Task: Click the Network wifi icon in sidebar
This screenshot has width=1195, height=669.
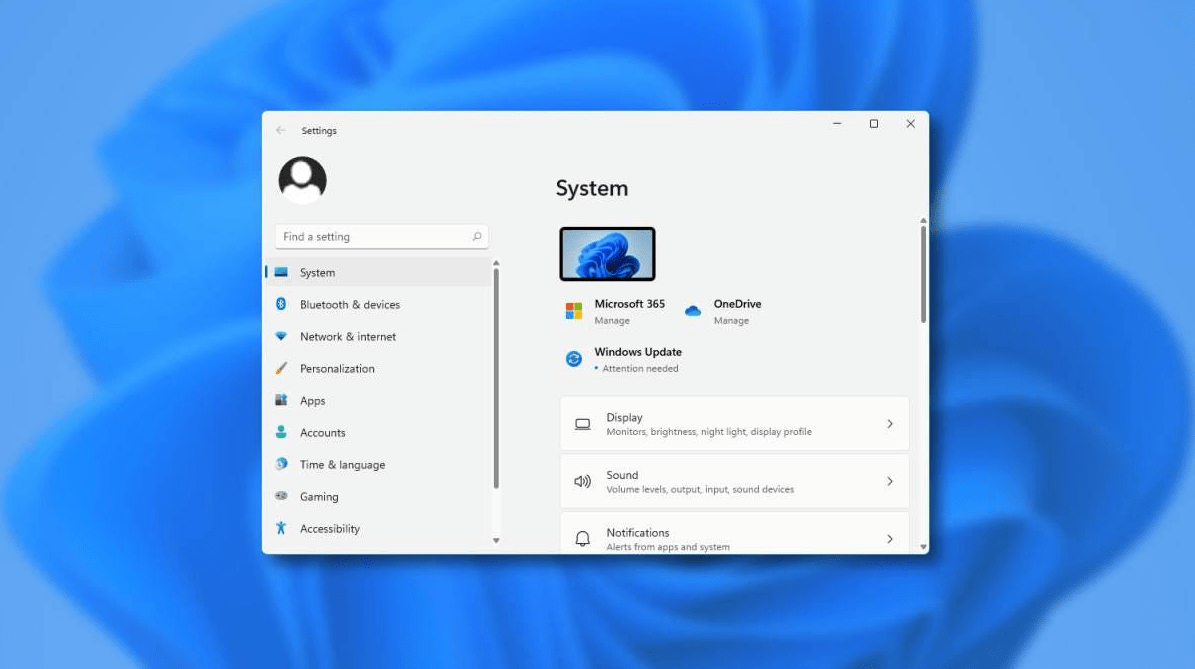Action: coord(281,336)
